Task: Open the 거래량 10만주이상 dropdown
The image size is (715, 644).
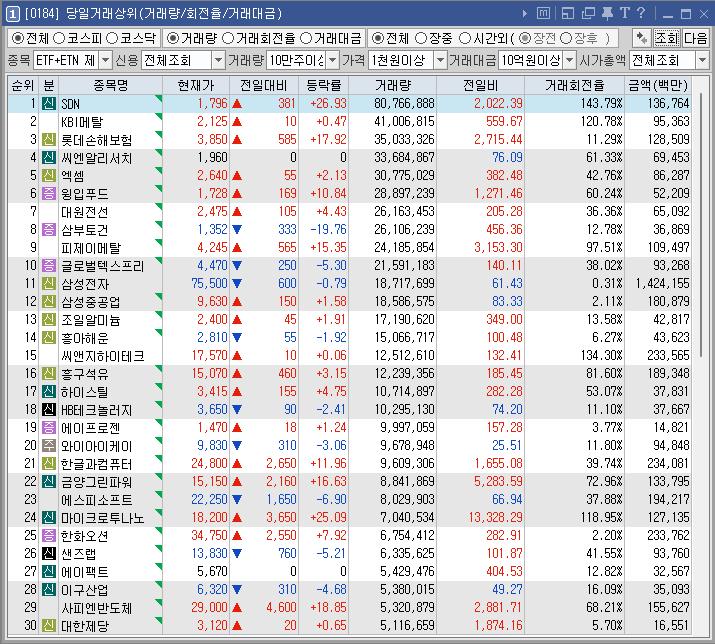Action: pyautogui.click(x=333, y=60)
